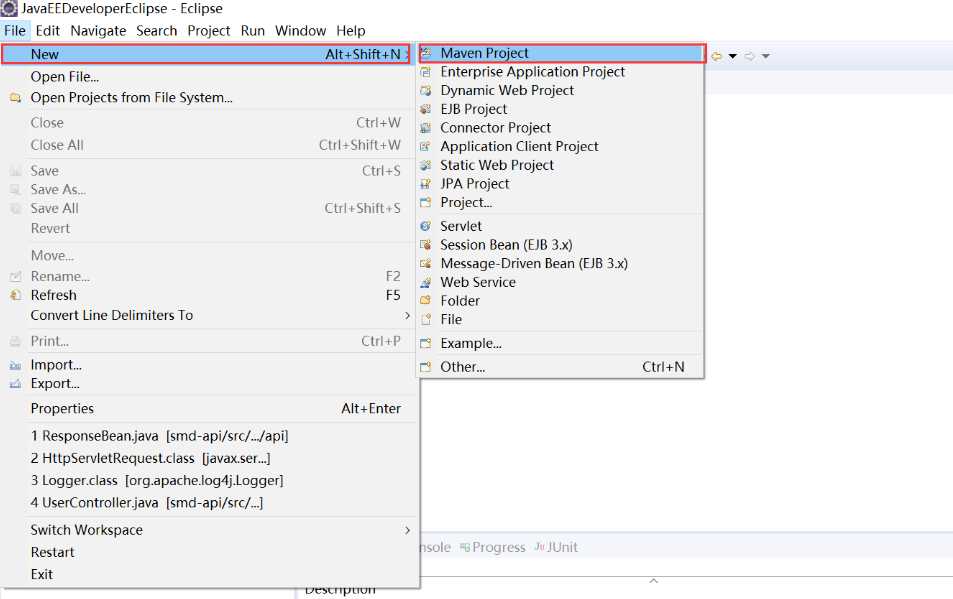Click the Export icon
The image size is (953, 599).
pyautogui.click(x=15, y=384)
